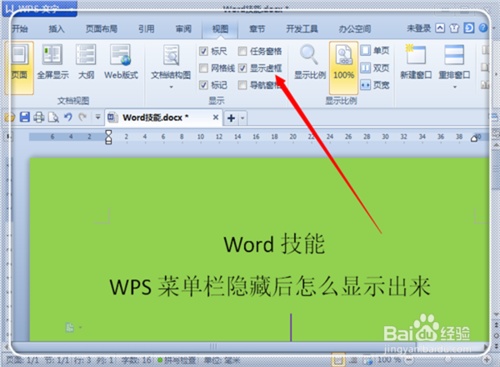Open the 插入 ribbon tab

pos(56,29)
